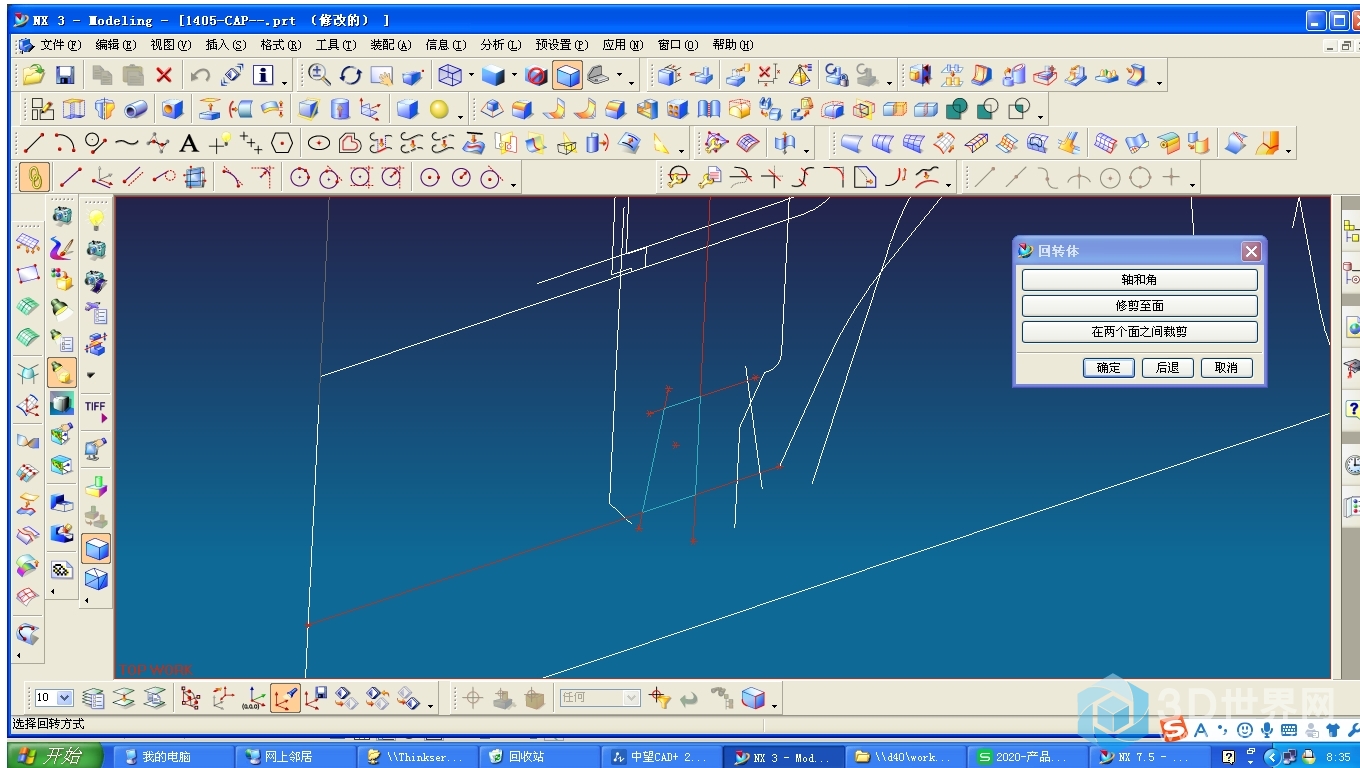Click the 轴和角 button
1360x768 pixels.
click(x=1139, y=280)
